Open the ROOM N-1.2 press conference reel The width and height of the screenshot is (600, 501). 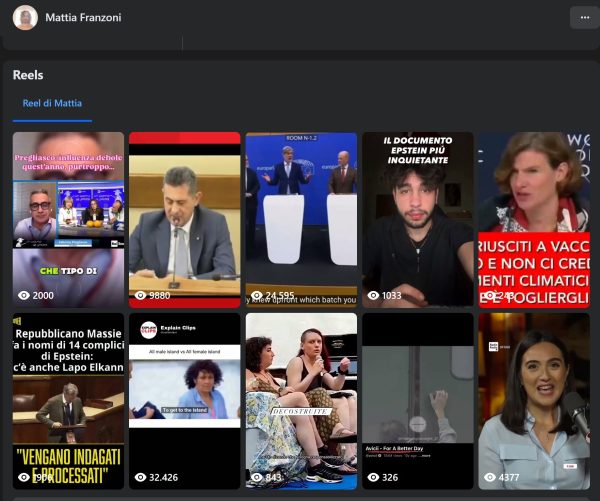(x=301, y=220)
